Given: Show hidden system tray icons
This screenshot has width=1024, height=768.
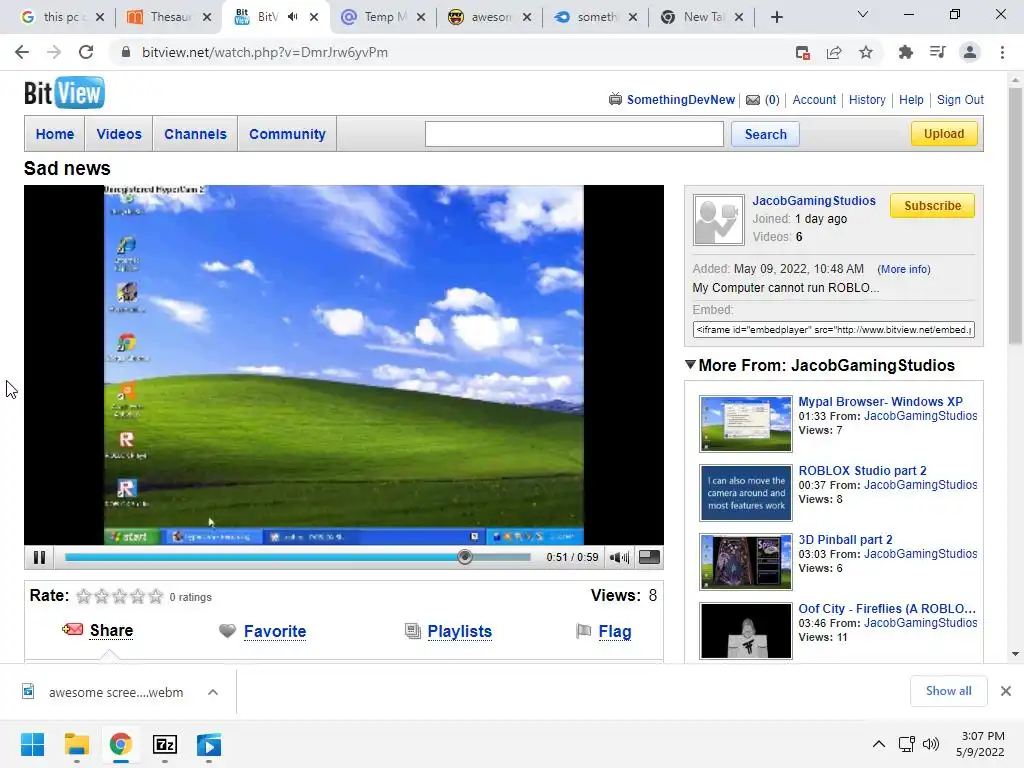Looking at the screenshot, I should [879, 744].
